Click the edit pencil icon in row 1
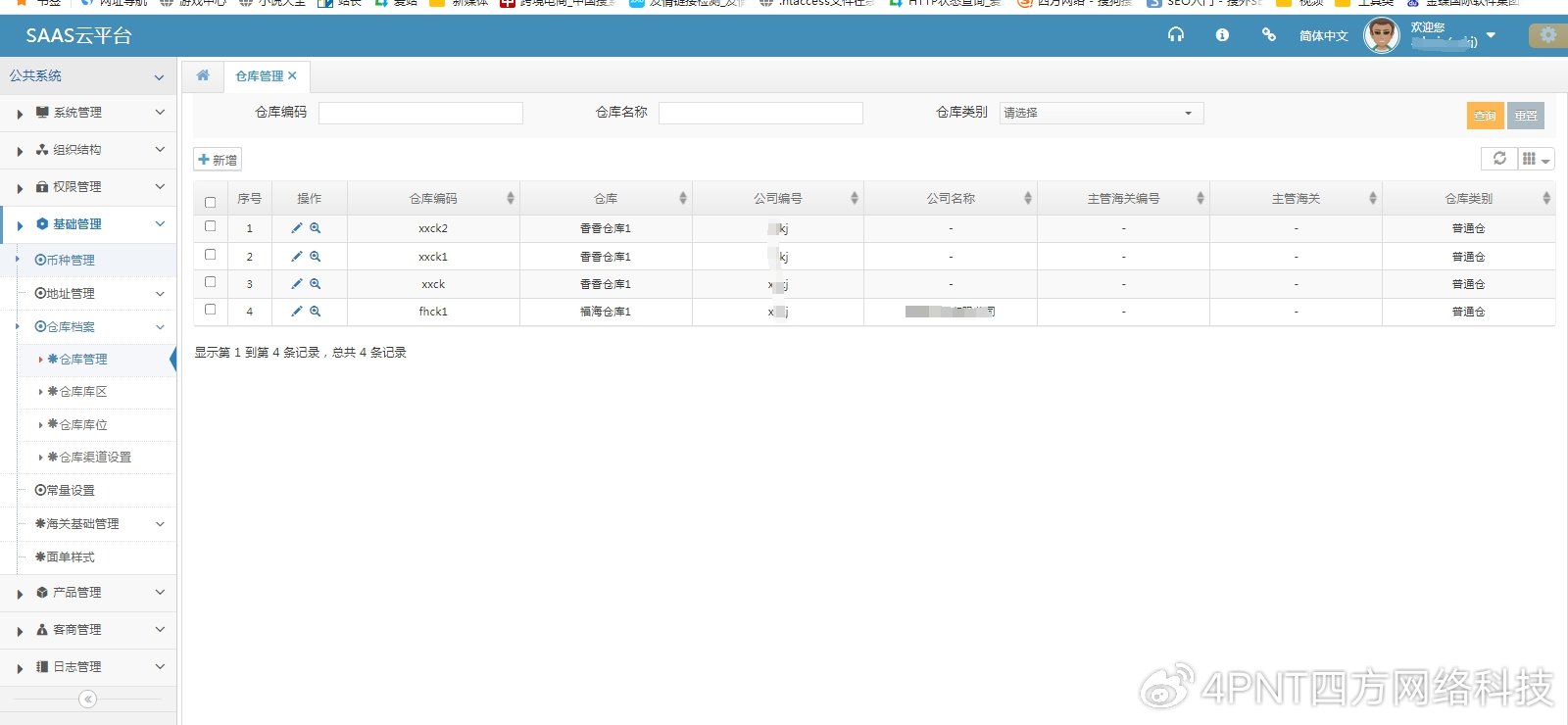 tap(297, 228)
